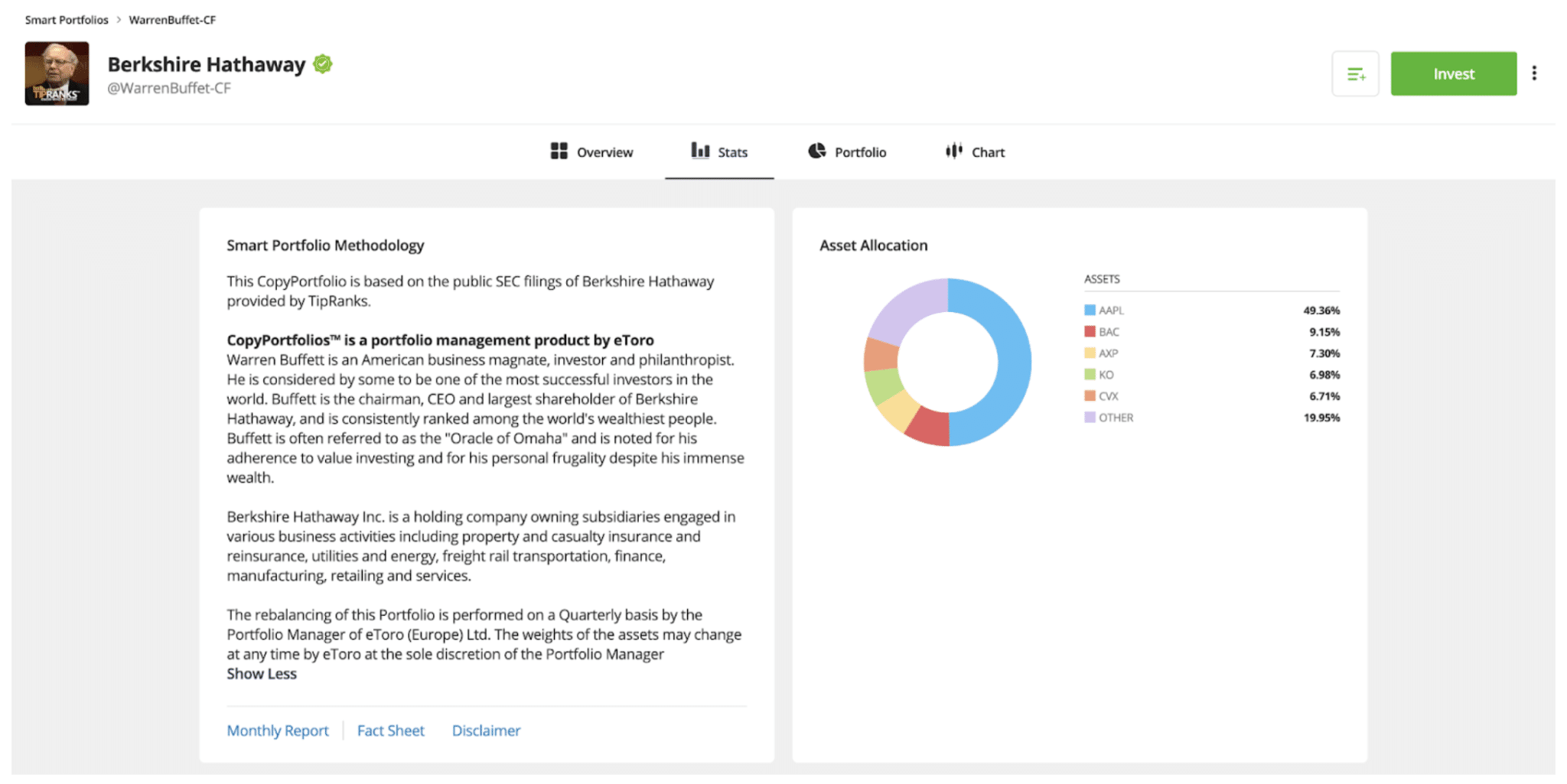Click the Stats bar-chart icon
The image size is (1567, 784).
click(700, 150)
